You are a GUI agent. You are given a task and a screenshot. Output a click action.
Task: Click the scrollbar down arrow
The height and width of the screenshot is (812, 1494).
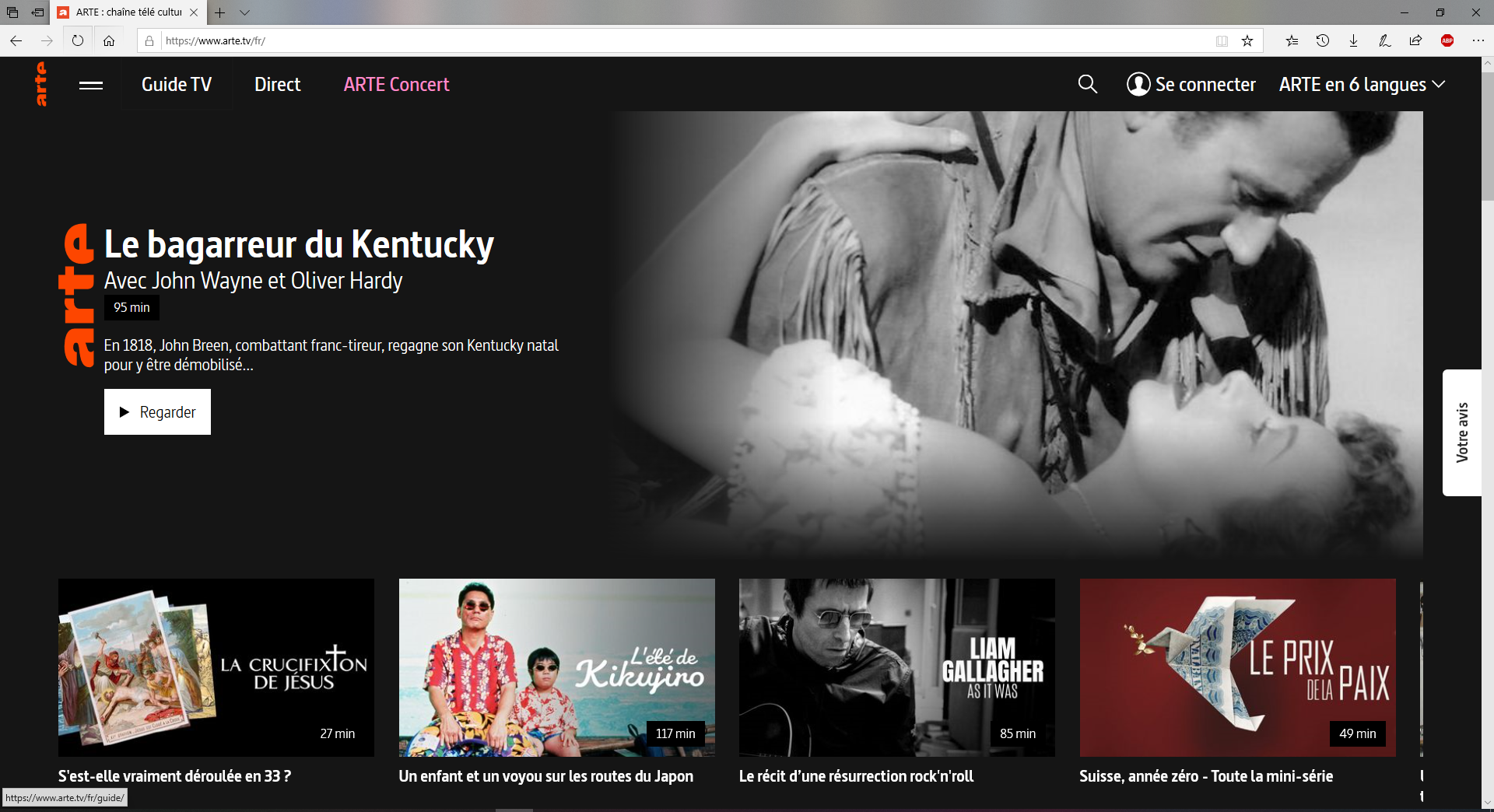pos(1487,803)
